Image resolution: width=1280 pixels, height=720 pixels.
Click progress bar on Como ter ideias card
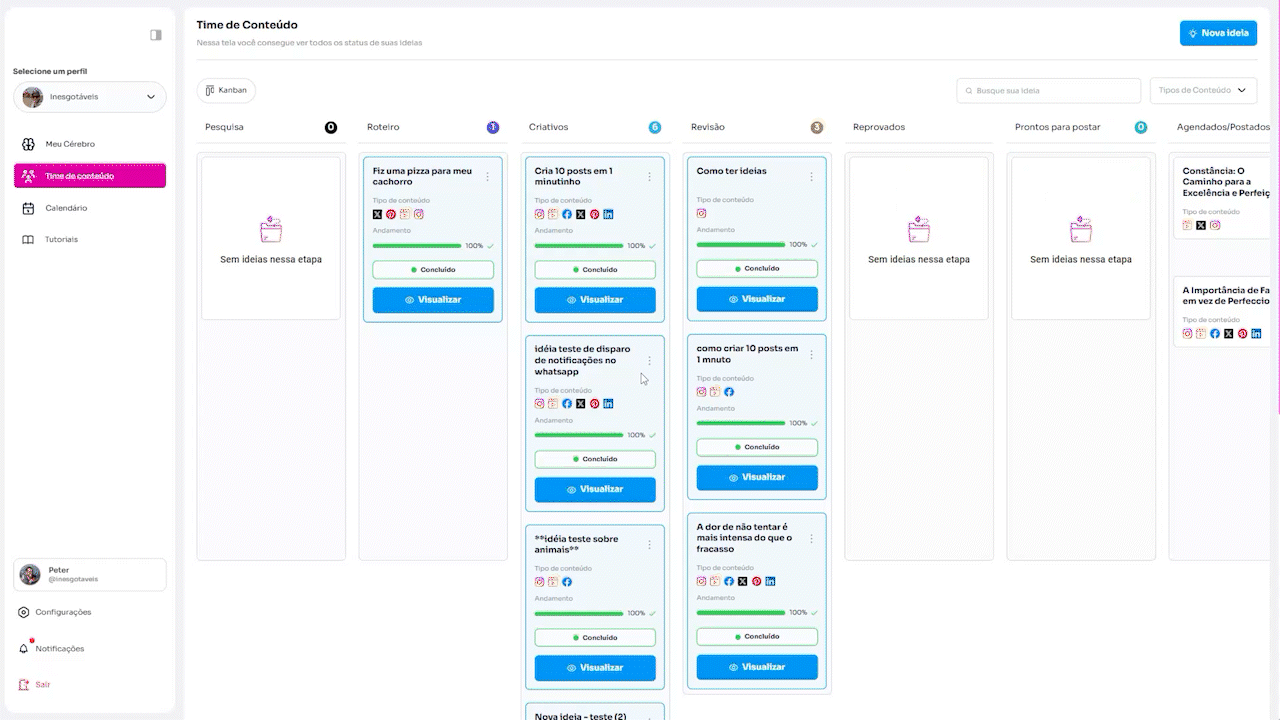(x=741, y=244)
